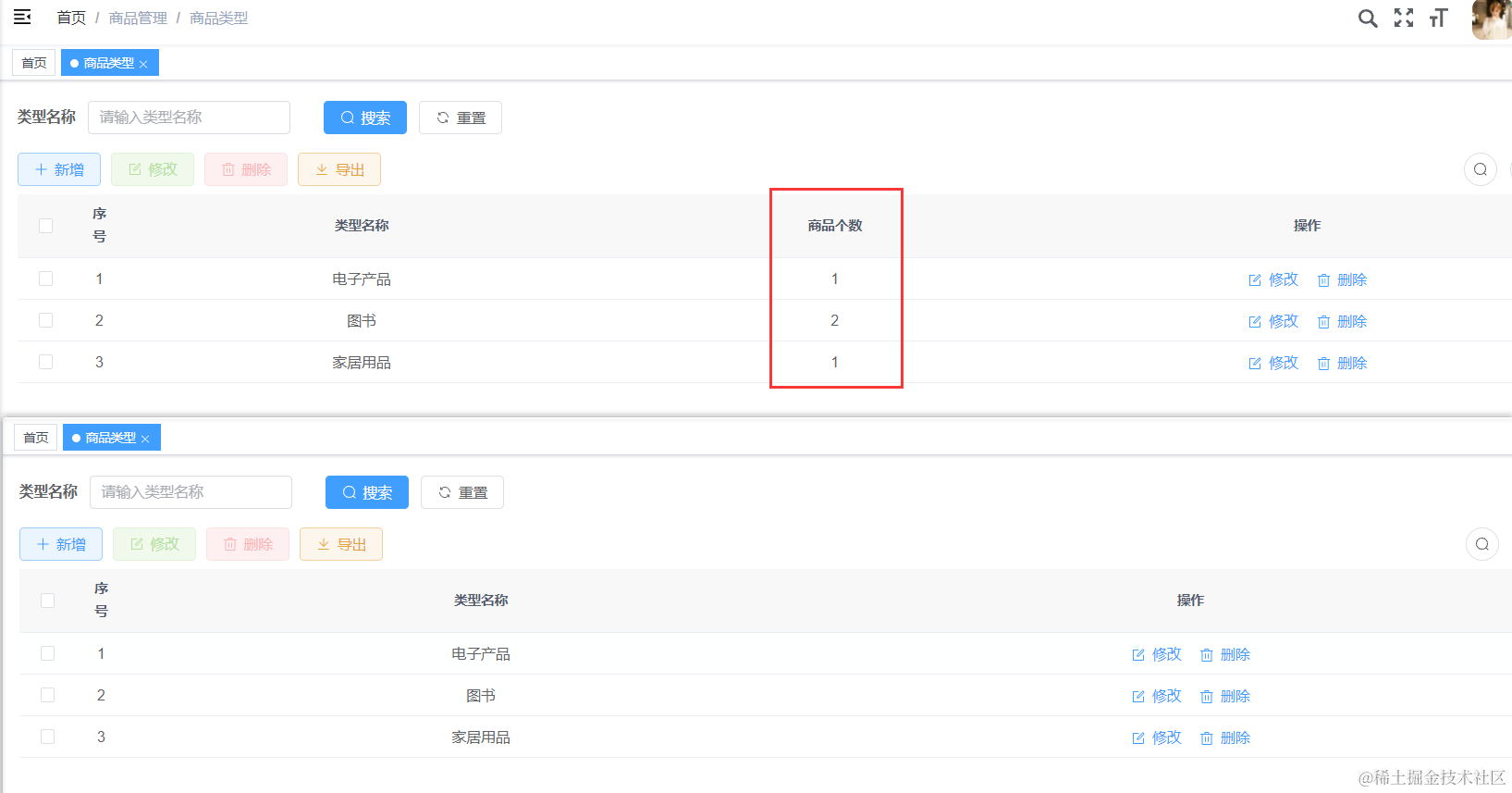Open the user avatar menu
Image resolution: width=1512 pixels, height=793 pixels.
[x=1491, y=19]
